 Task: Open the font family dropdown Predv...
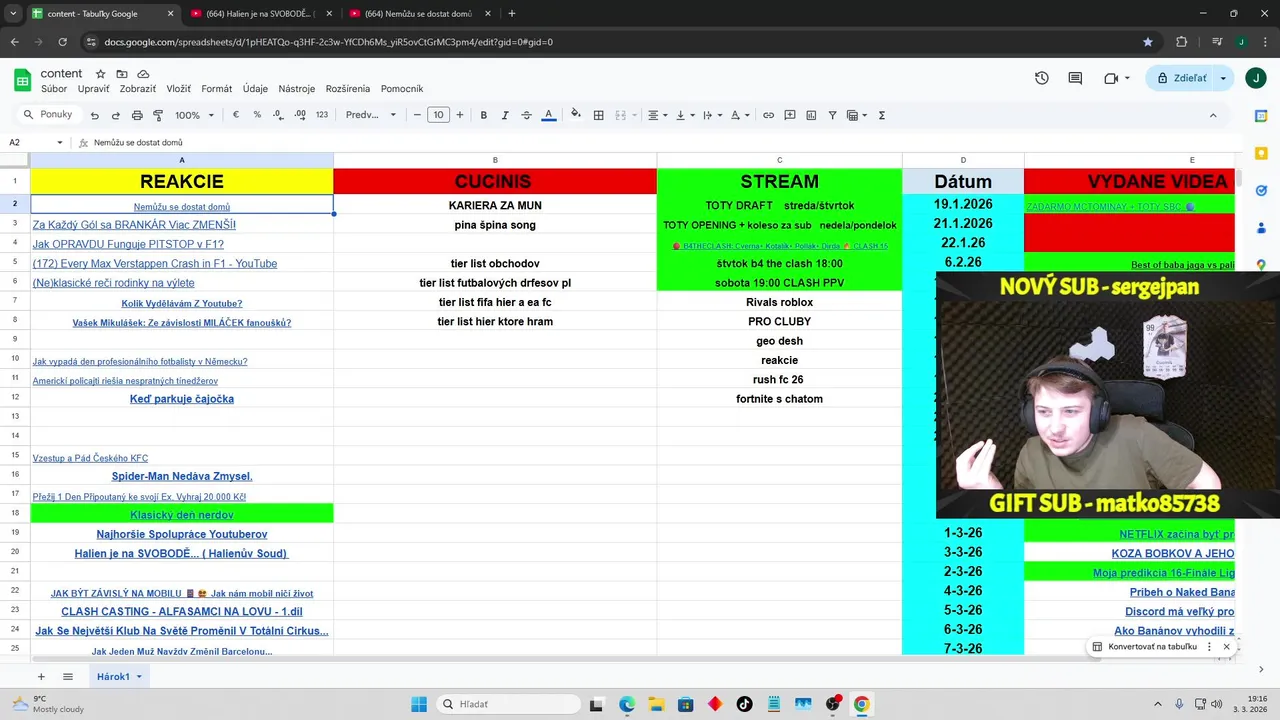[370, 115]
